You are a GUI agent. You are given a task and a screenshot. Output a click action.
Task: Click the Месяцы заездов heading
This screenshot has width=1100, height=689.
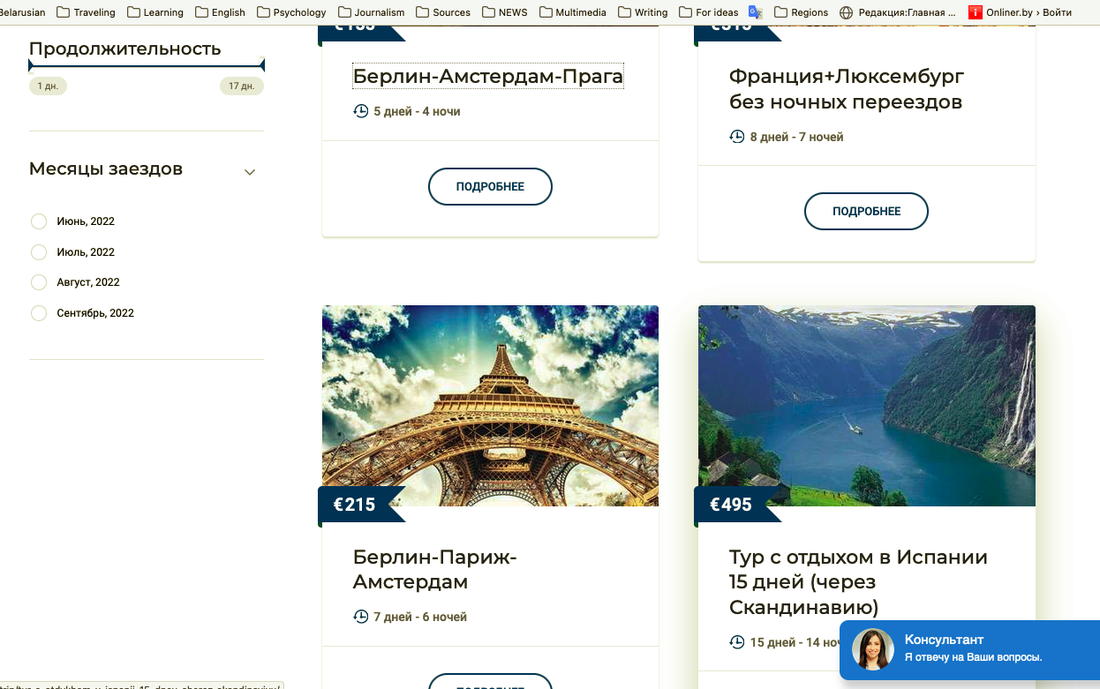(106, 169)
